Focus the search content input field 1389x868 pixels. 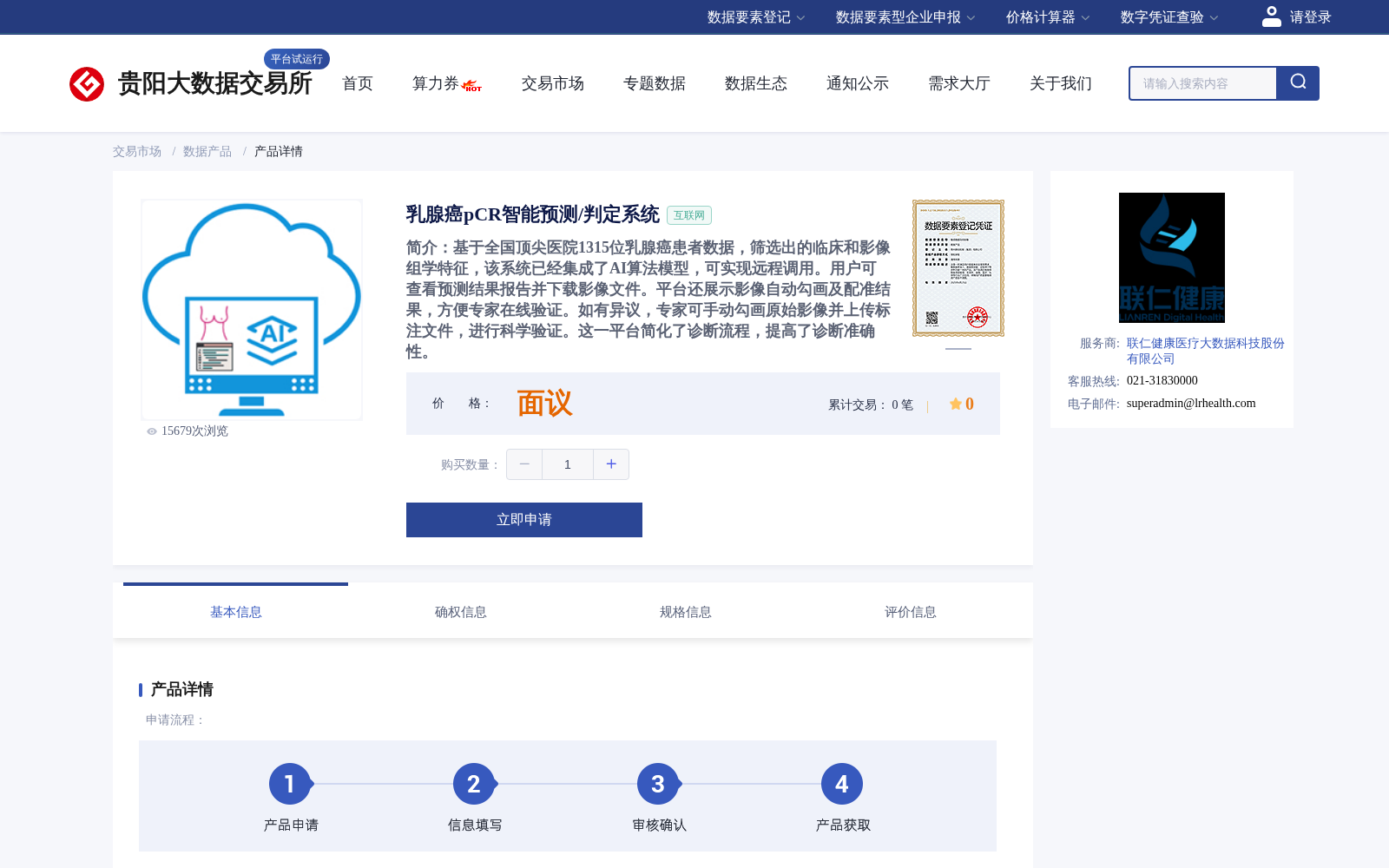coord(1202,83)
